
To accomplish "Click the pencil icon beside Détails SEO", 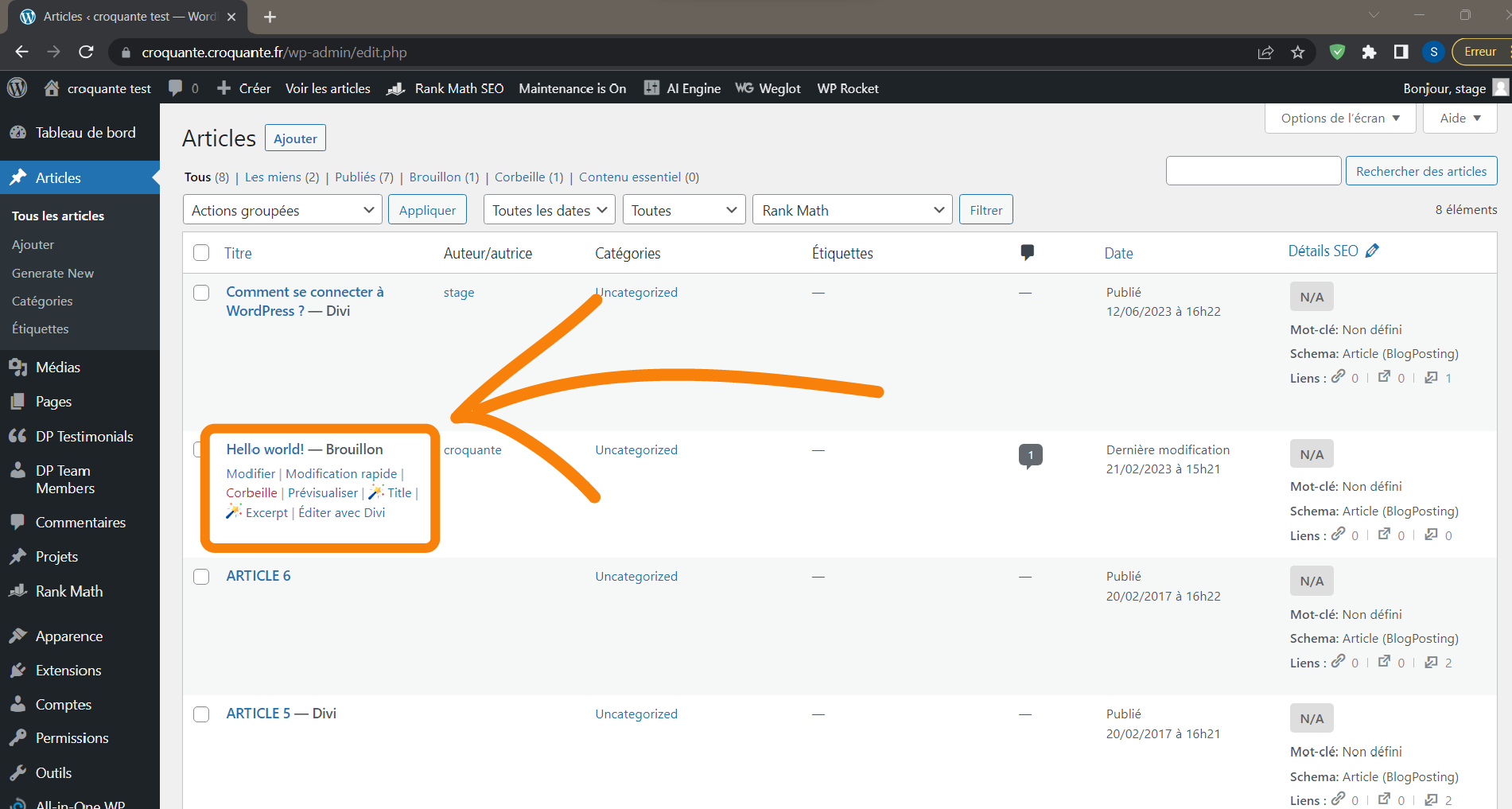I will (1372, 251).
